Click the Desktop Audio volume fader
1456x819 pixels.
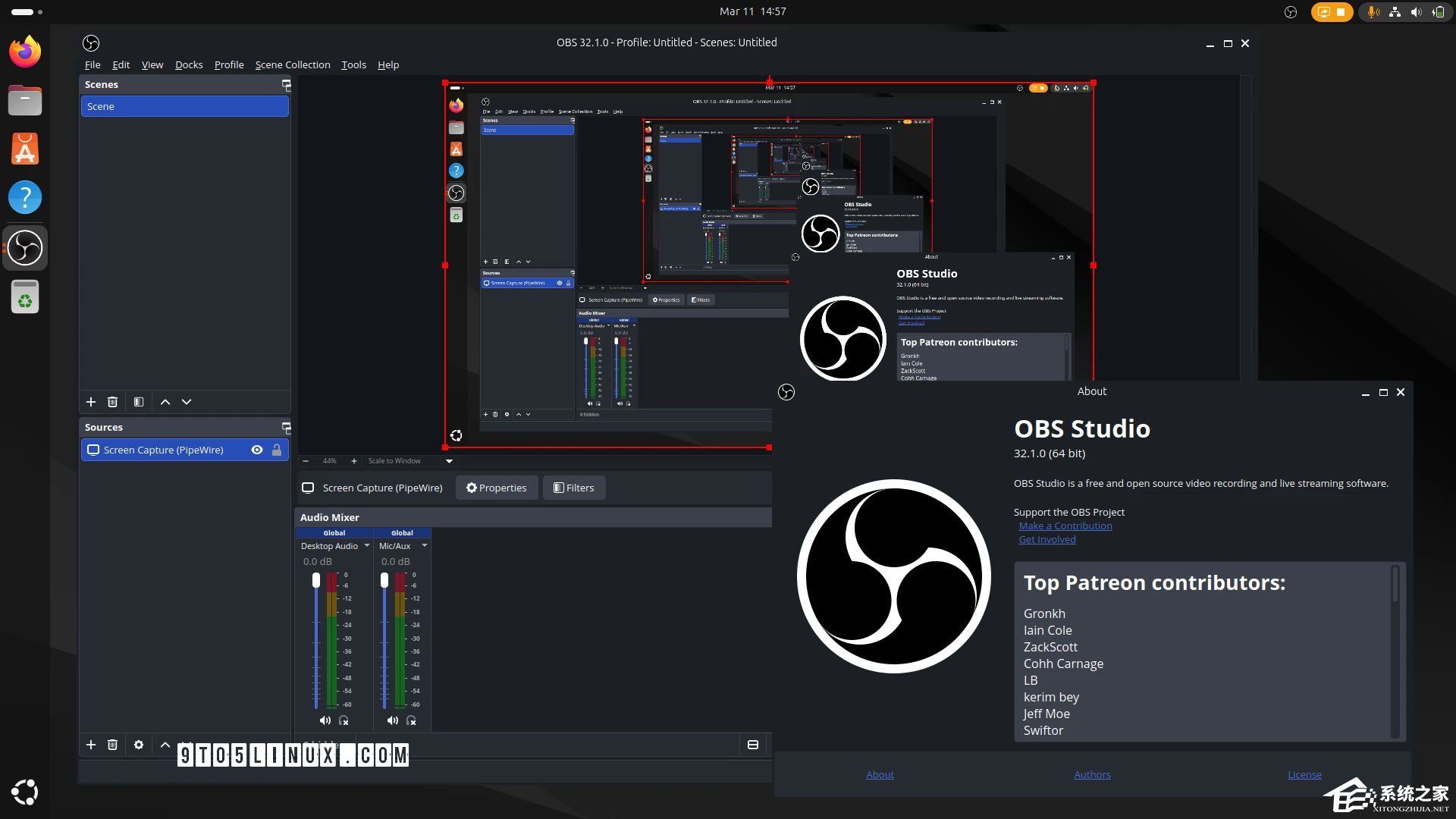coord(316,580)
